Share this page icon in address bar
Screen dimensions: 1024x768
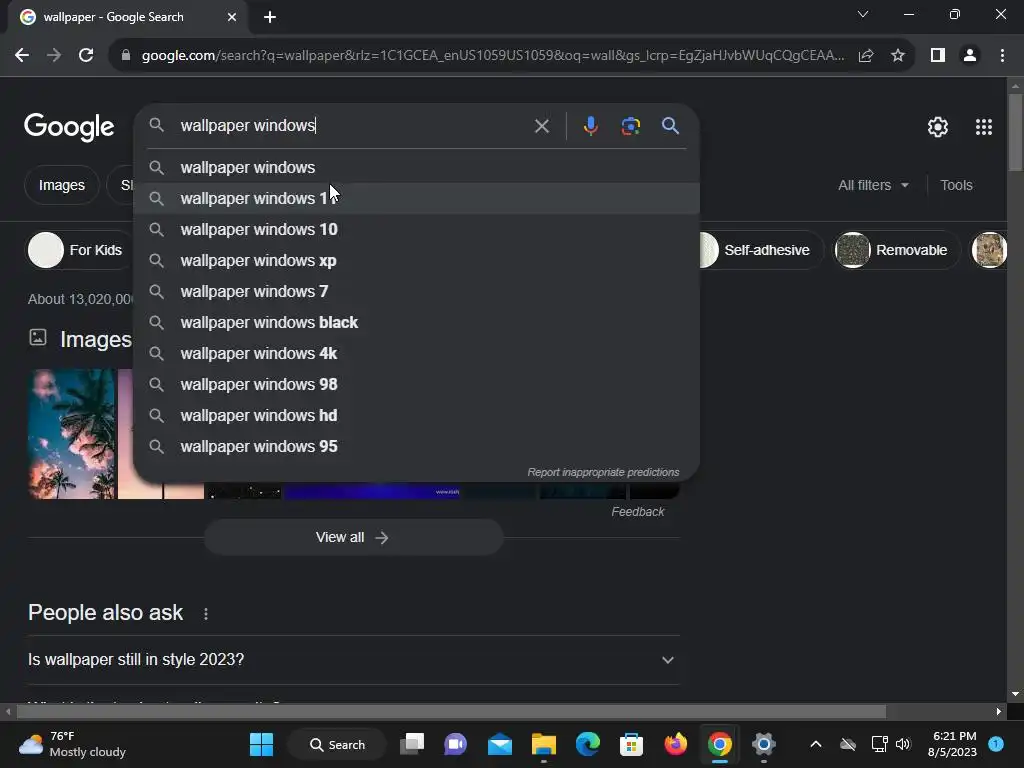click(866, 56)
